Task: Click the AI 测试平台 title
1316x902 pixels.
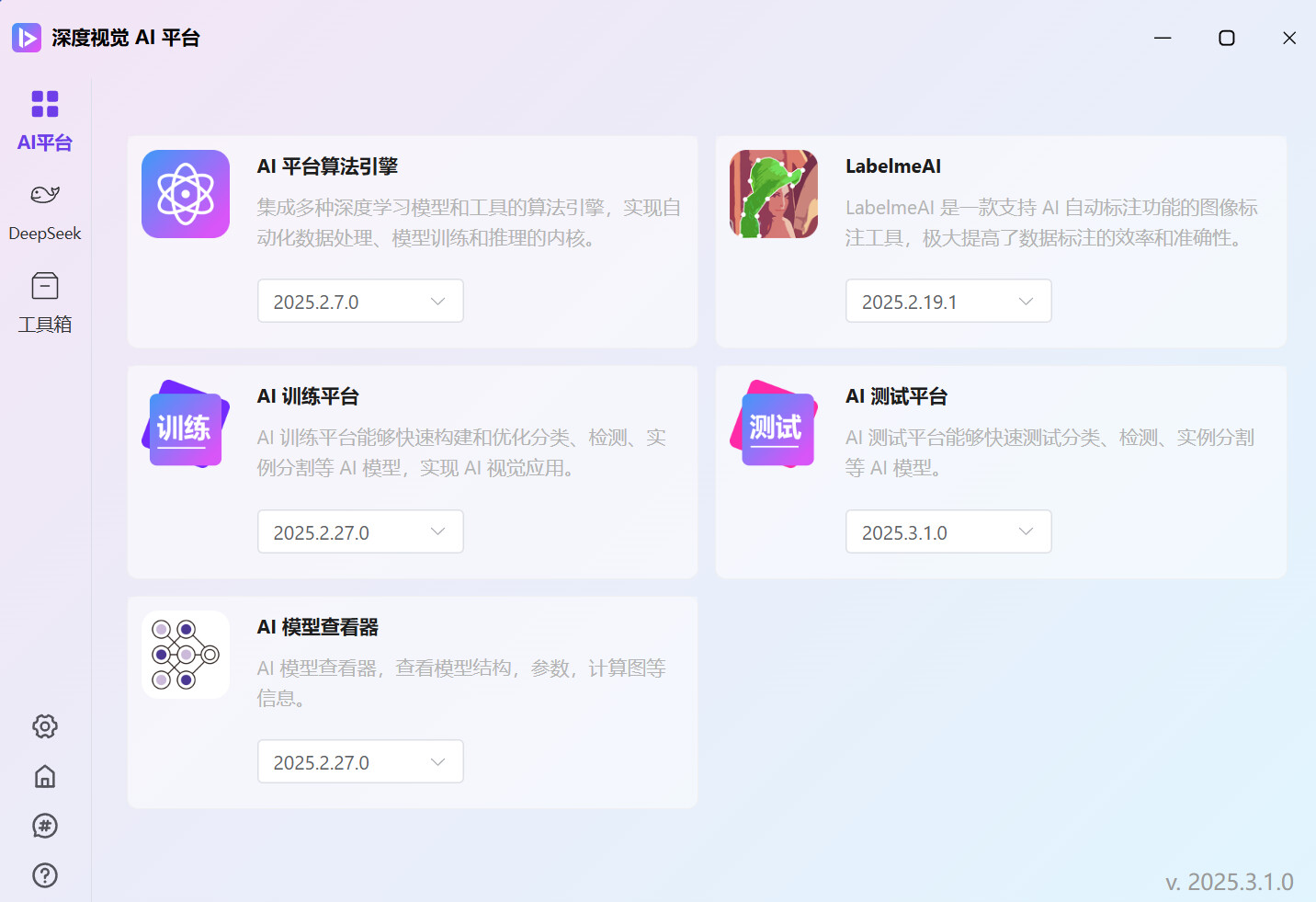Action: tap(896, 396)
